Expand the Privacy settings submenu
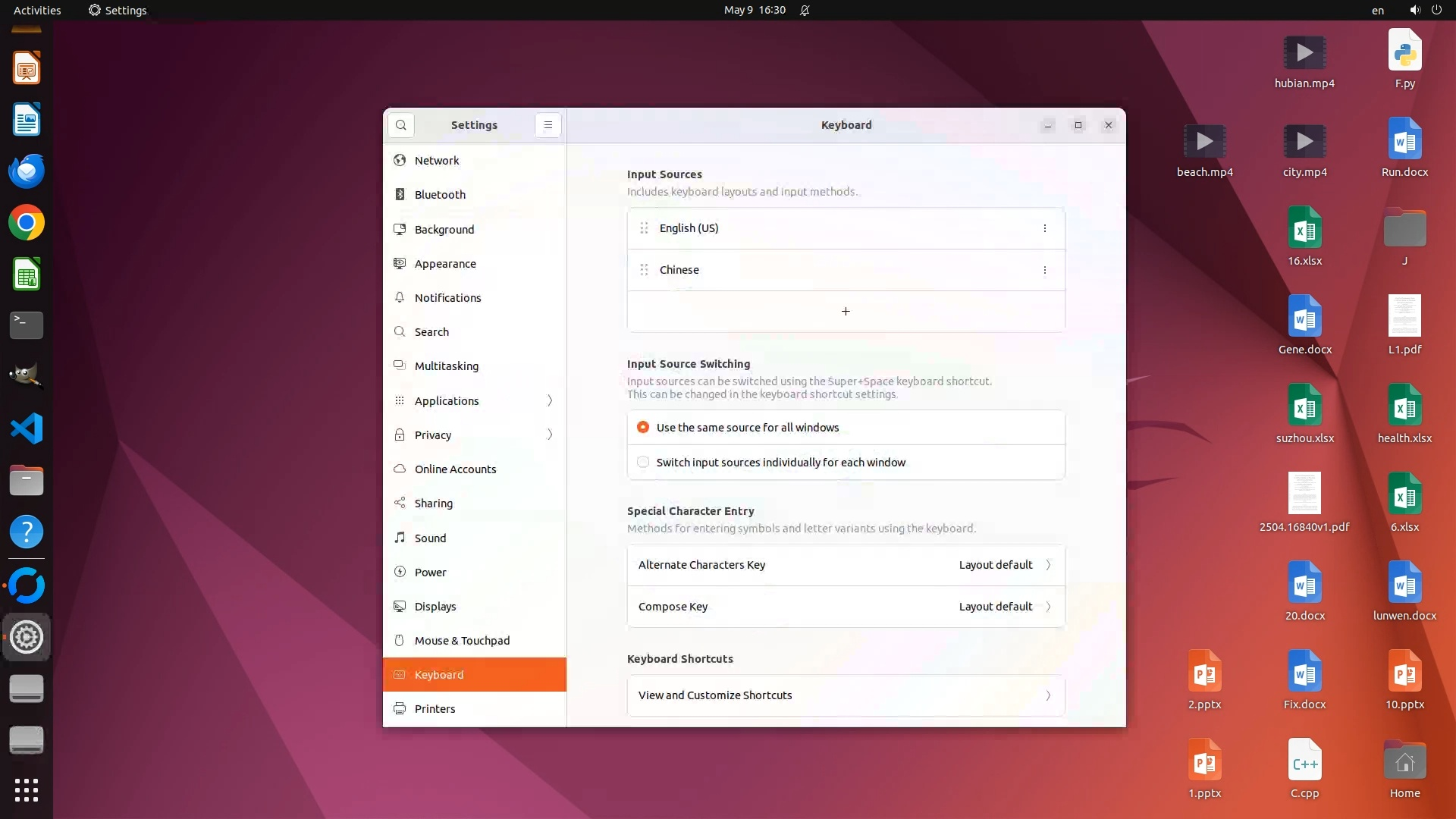 [549, 435]
